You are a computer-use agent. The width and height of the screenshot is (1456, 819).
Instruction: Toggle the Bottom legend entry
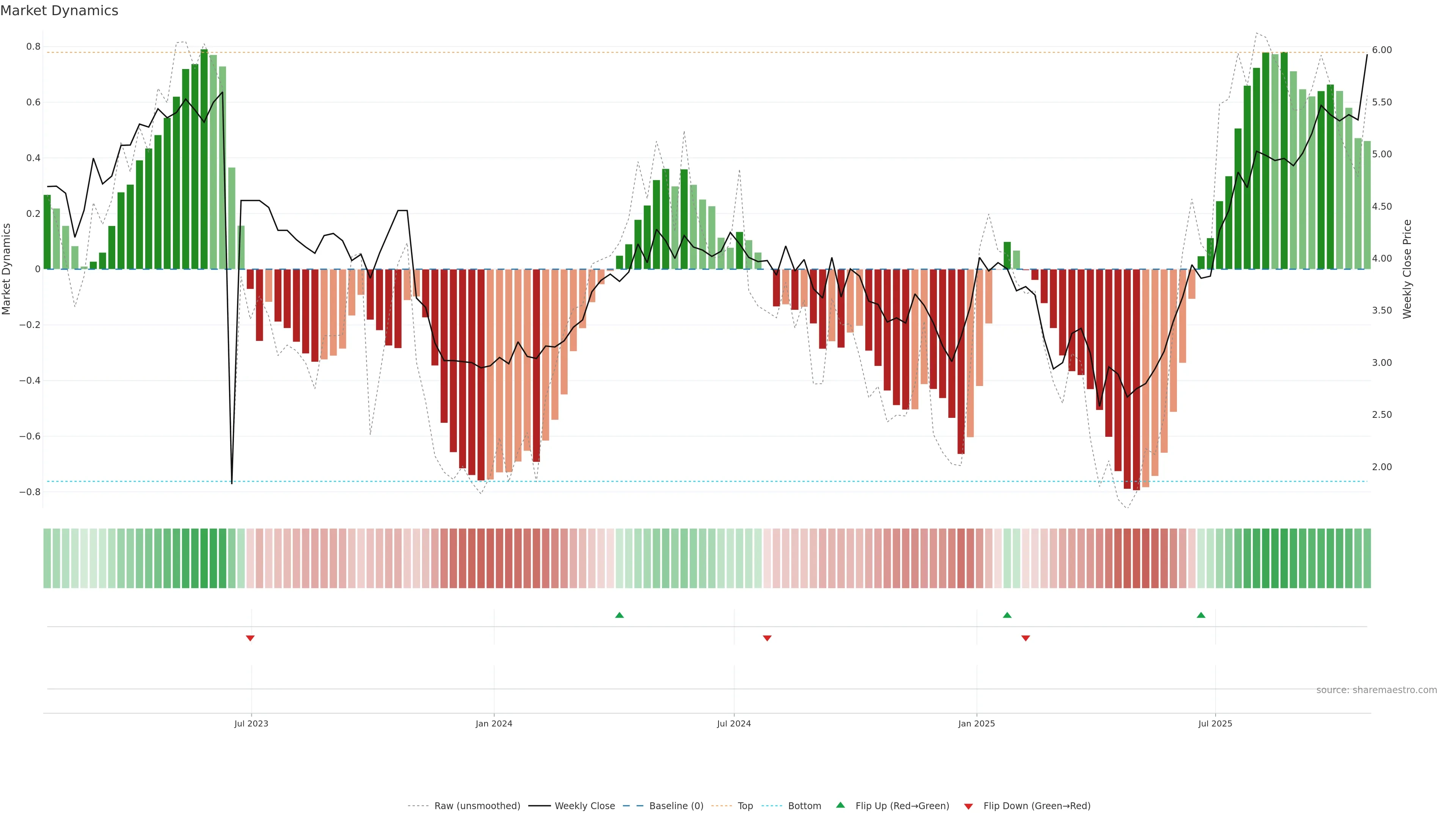[804, 805]
